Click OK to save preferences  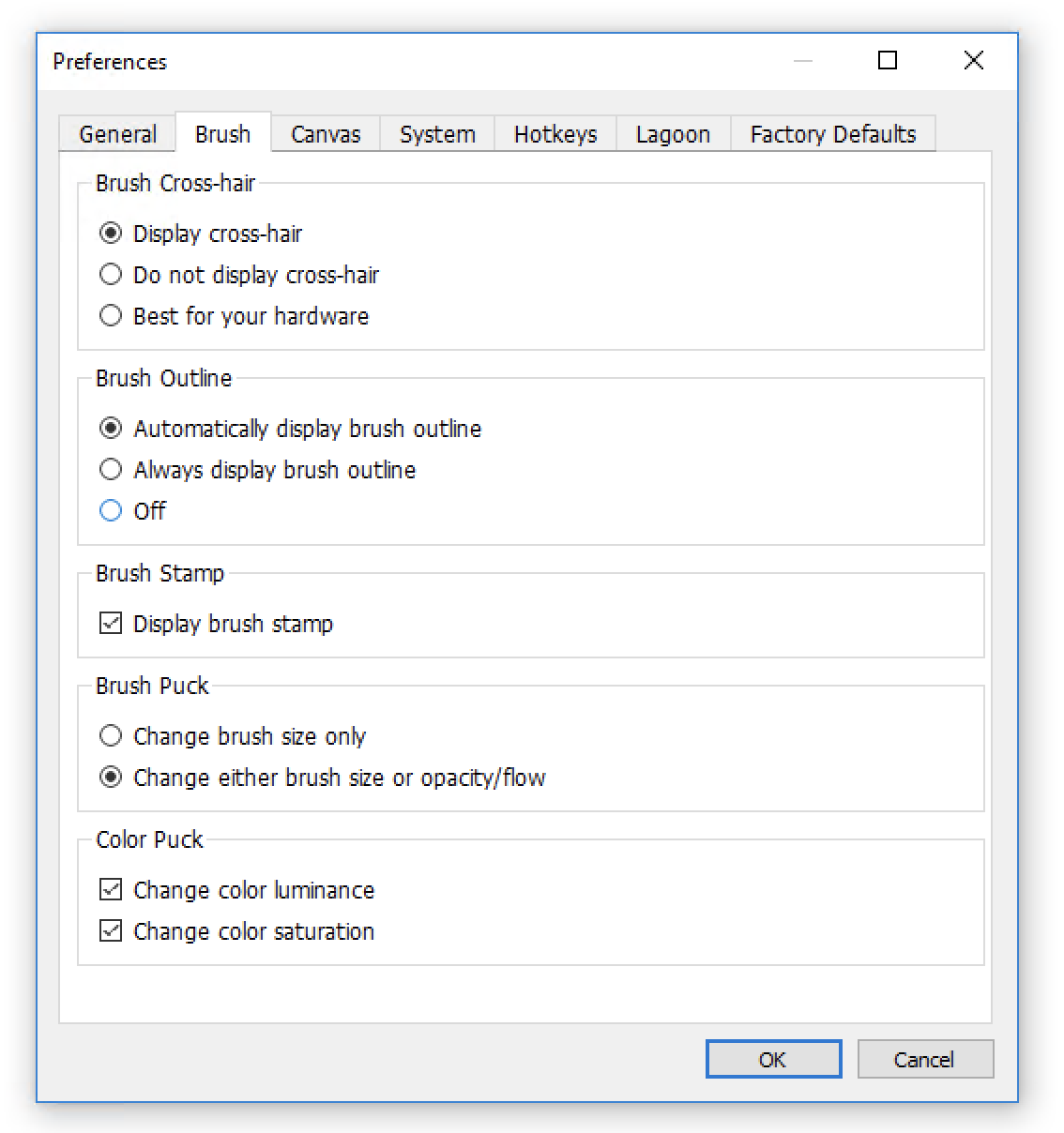point(772,1058)
